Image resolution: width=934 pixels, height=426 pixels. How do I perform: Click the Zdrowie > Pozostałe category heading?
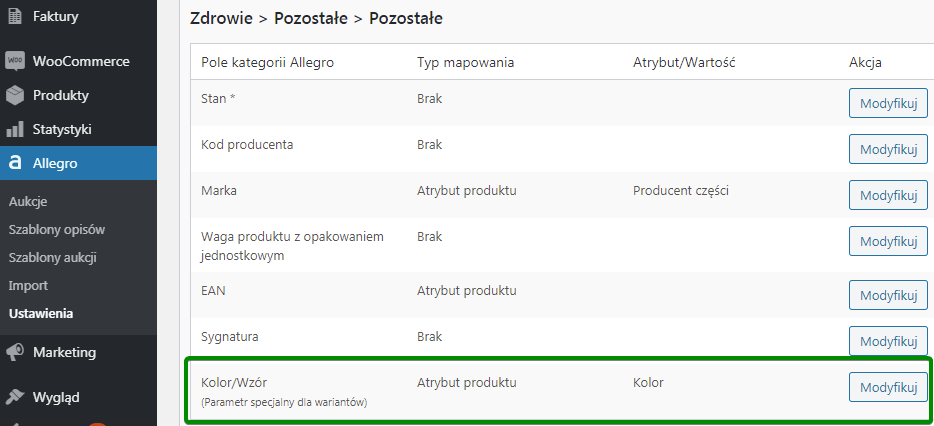[316, 18]
